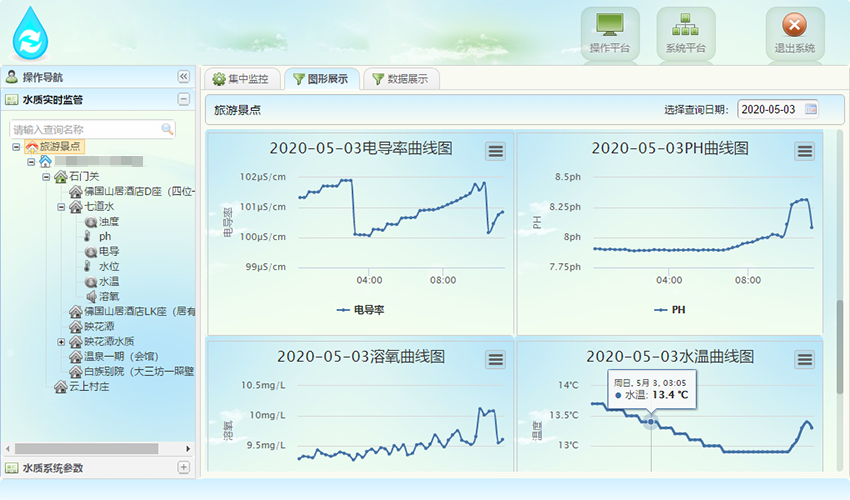The image size is (850, 500).
Task: Switch to the 集中监控 tab
Action: 240,79
